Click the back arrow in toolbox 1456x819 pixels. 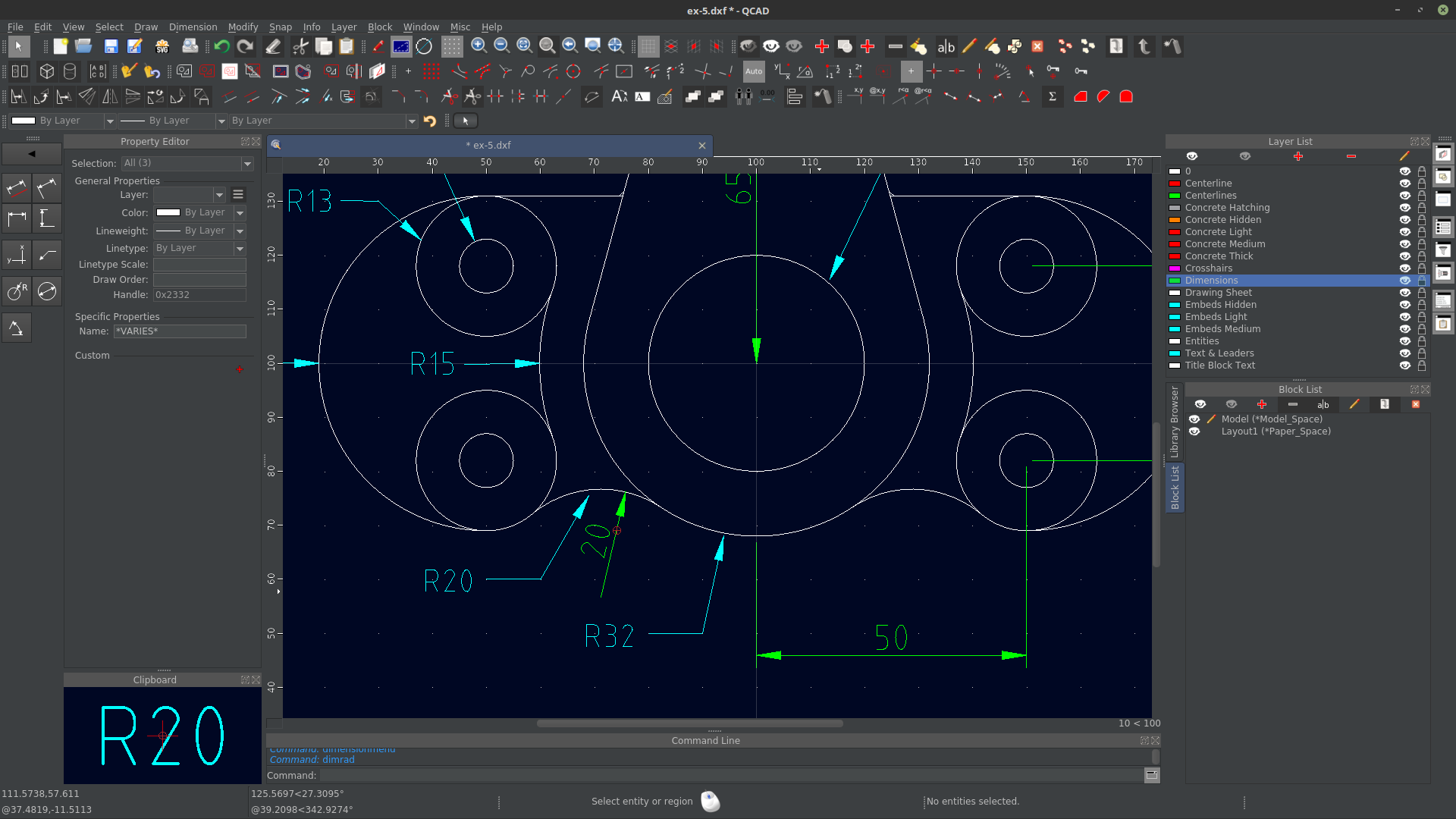click(x=32, y=154)
